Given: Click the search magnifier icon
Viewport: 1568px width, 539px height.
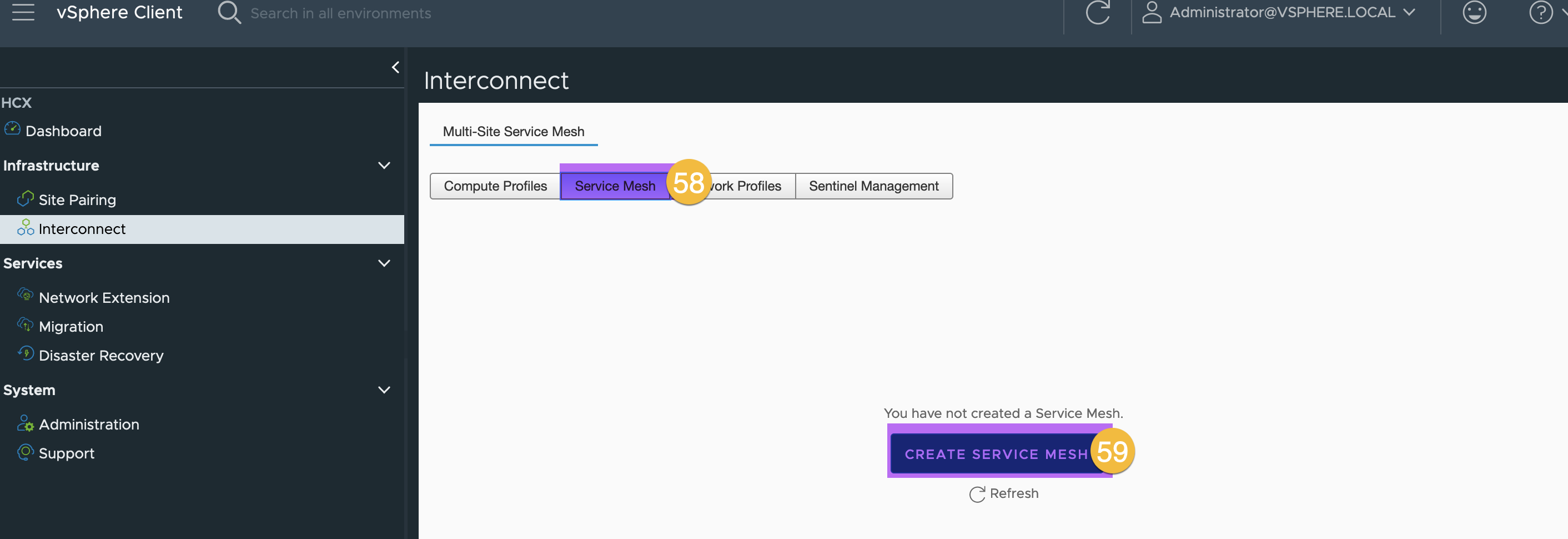Looking at the screenshot, I should pos(229,13).
